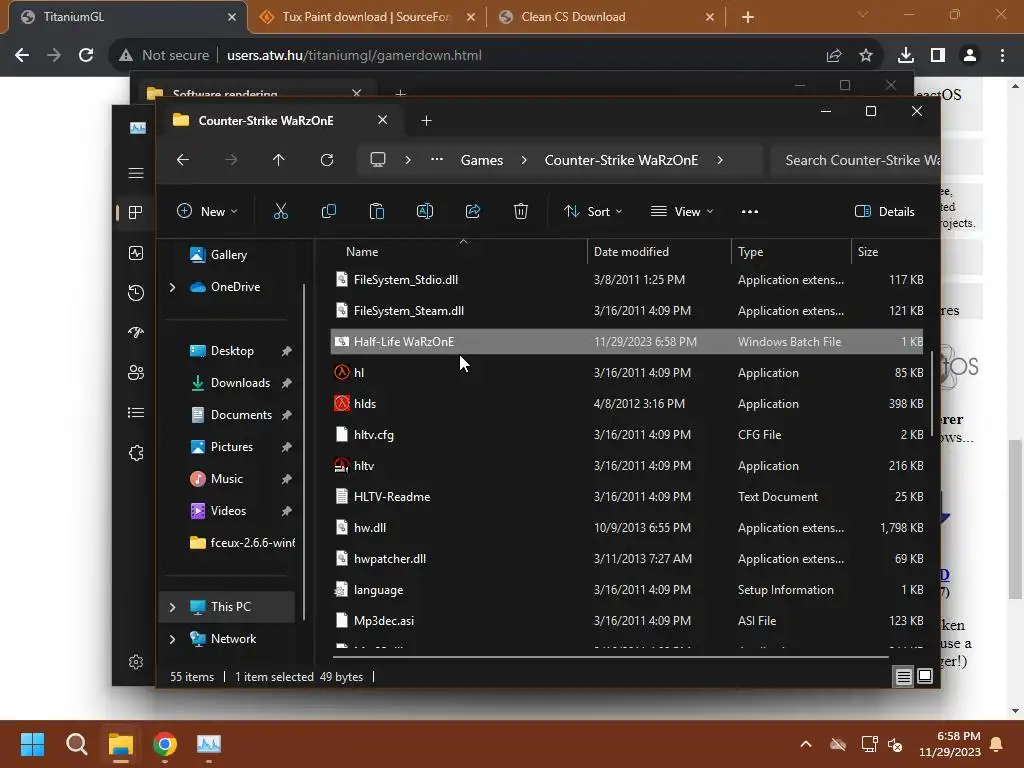This screenshot has height=768, width=1024.
Task: Close the Counter-Strike WaRzOnE Explorer tab
Action: tap(383, 120)
